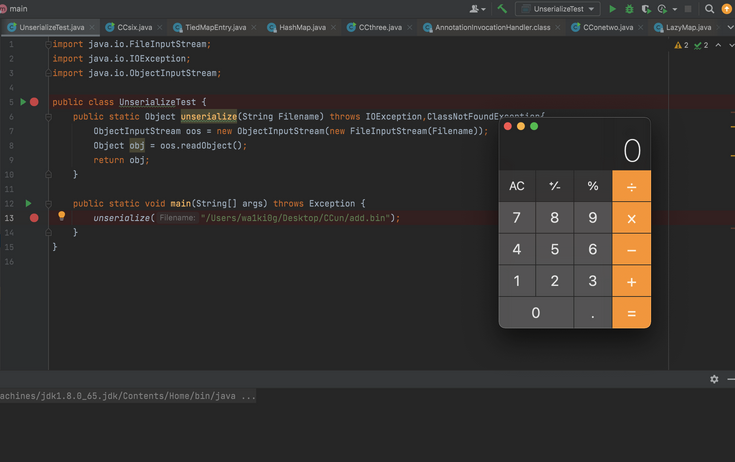Viewport: 735px width, 462px height.
Task: Expand the profiler options dropdown arrow
Action: (675, 9)
